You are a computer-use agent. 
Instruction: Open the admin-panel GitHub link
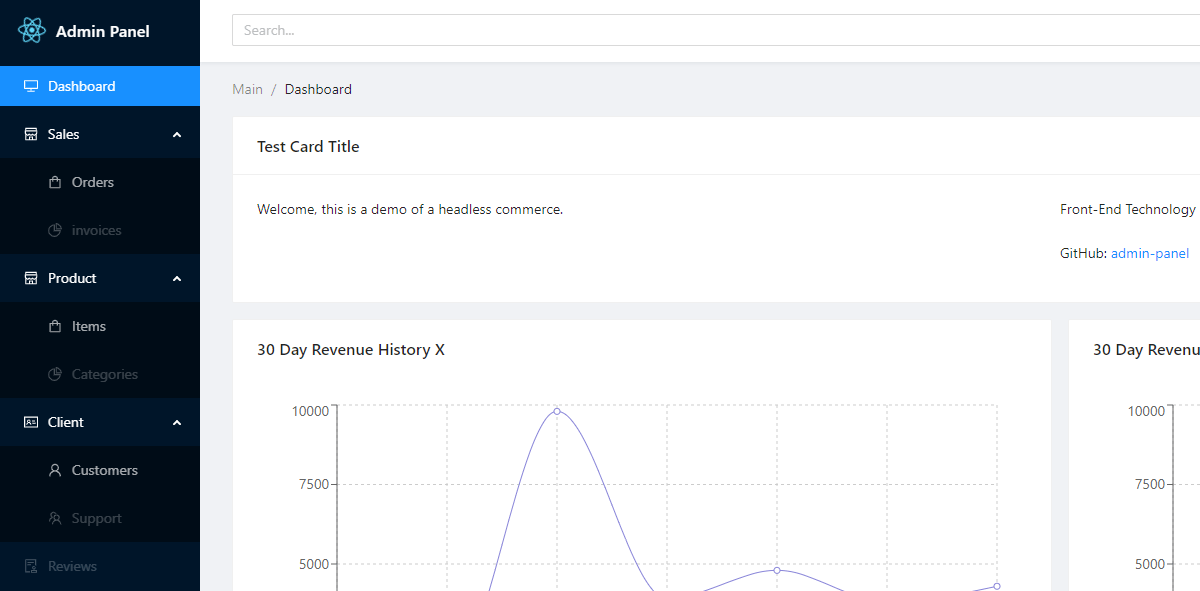point(1150,253)
